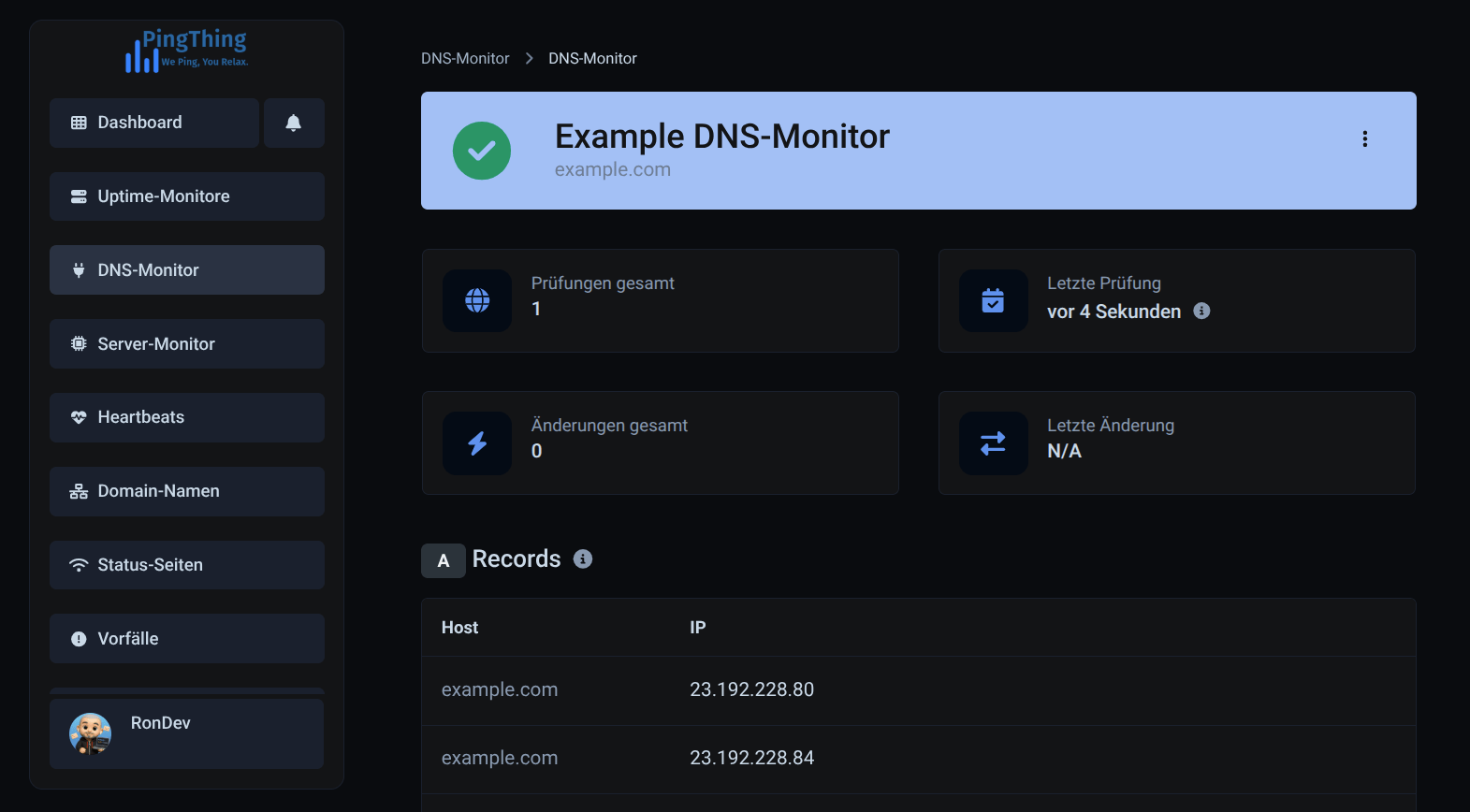Click example.com host in the 23.192.228.80 row
The height and width of the screenshot is (812, 1470).
pos(500,689)
